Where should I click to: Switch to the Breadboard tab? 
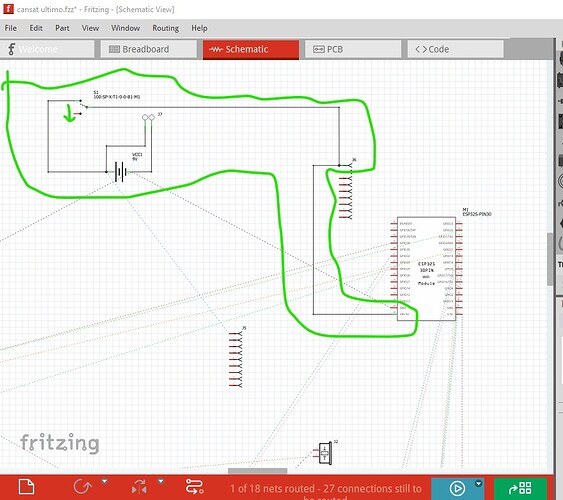click(x=149, y=49)
